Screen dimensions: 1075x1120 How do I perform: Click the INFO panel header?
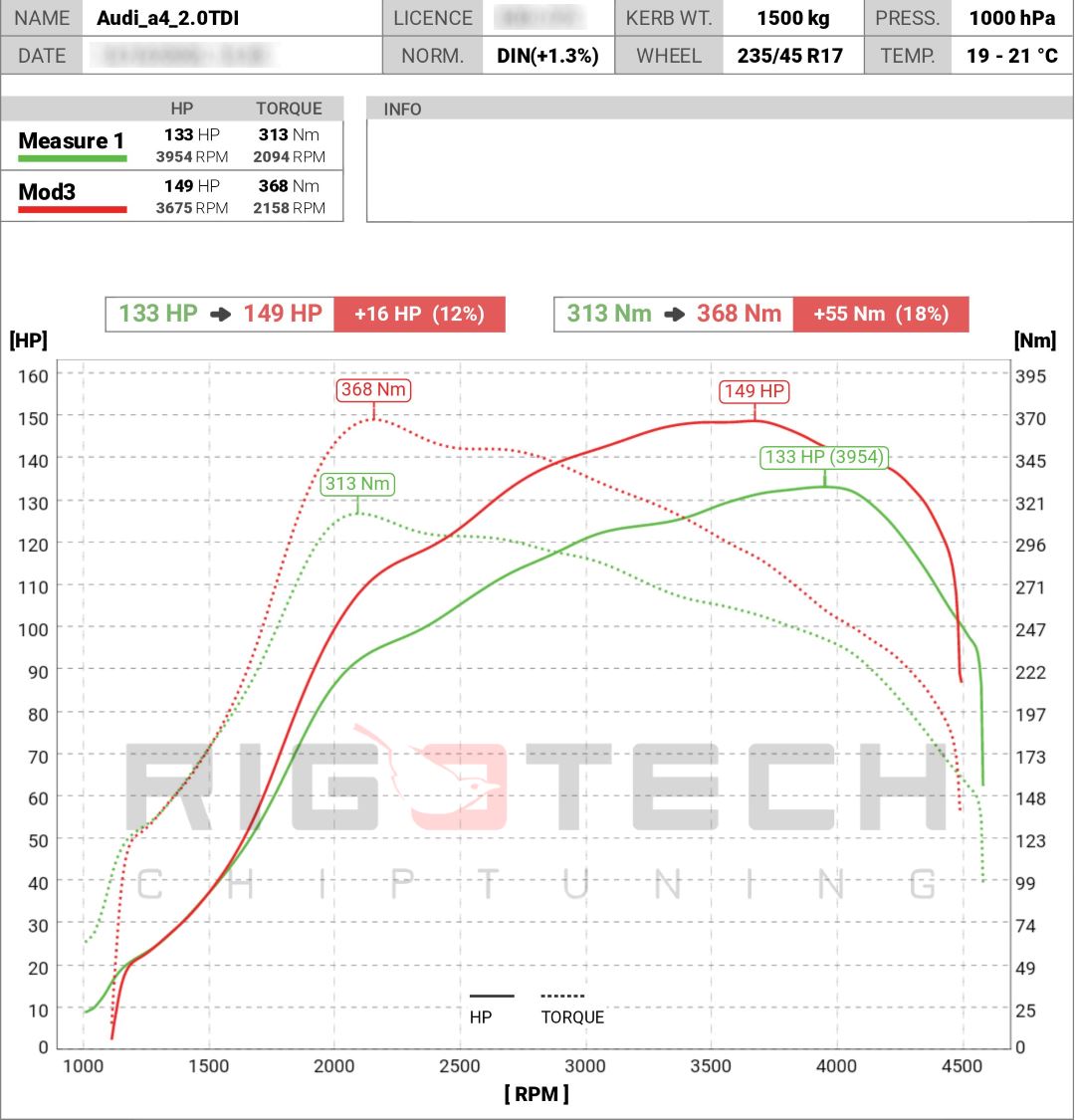click(x=720, y=109)
